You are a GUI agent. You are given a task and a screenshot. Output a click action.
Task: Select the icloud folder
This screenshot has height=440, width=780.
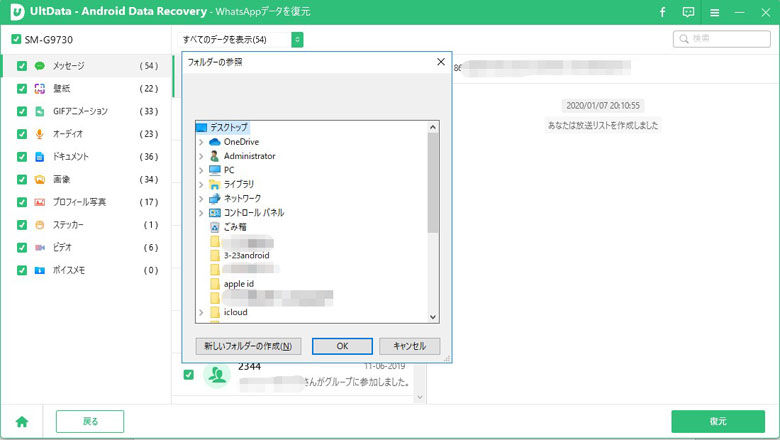click(235, 312)
